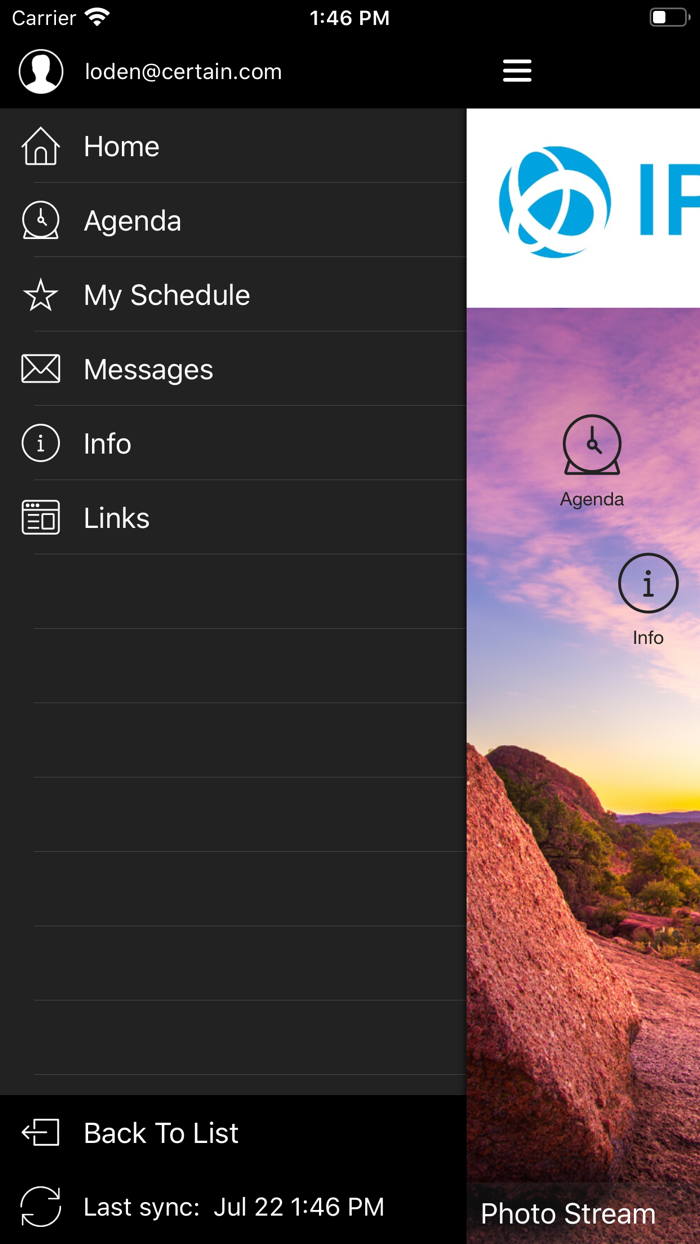This screenshot has height=1244, width=700.
Task: Select the Links menu item
Action: pyautogui.click(x=233, y=518)
